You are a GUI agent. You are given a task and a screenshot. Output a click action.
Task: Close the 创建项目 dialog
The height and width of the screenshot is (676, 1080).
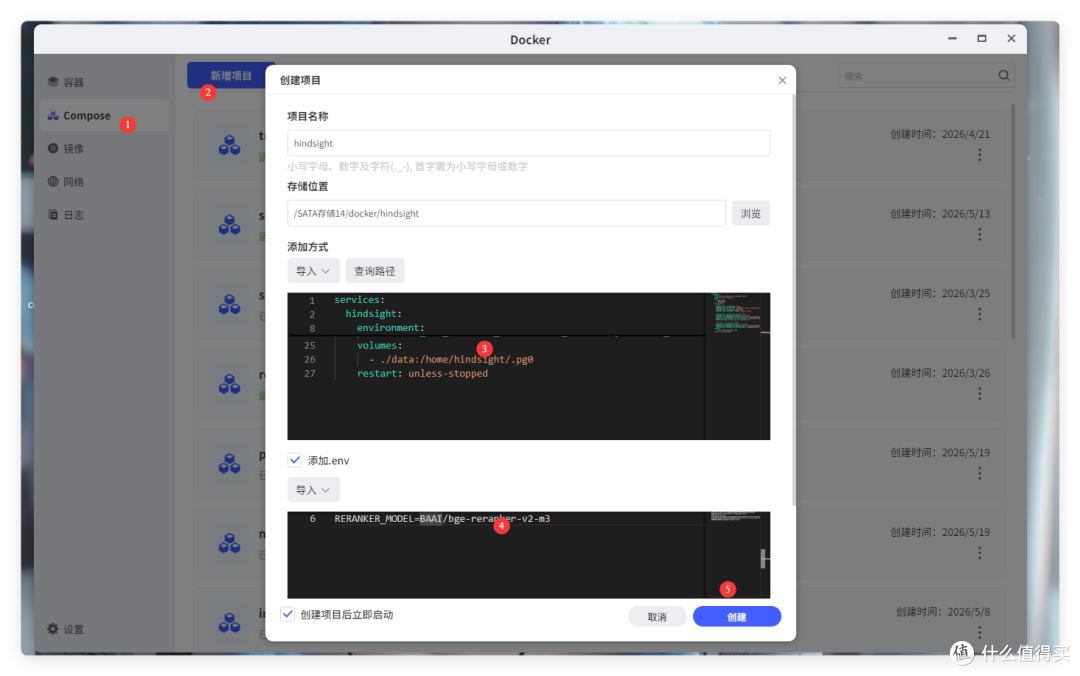coord(782,80)
